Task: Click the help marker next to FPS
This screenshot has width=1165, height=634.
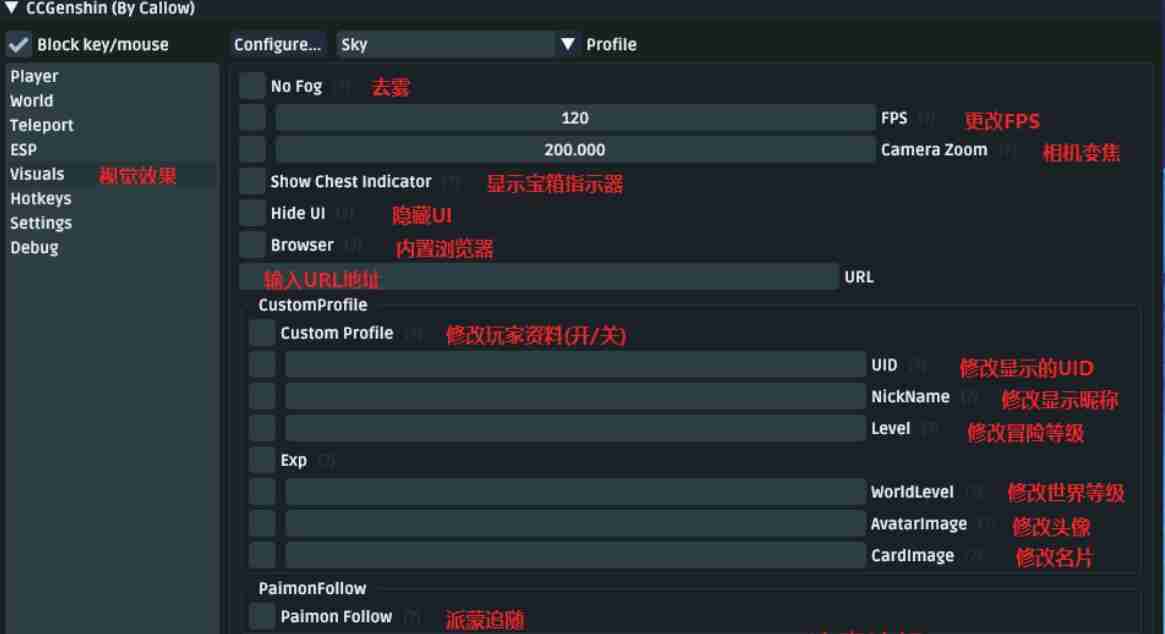Action: pos(927,118)
